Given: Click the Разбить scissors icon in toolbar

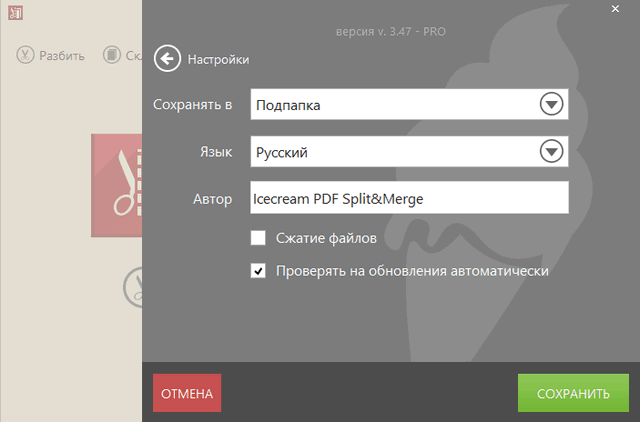Looking at the screenshot, I should pos(25,55).
